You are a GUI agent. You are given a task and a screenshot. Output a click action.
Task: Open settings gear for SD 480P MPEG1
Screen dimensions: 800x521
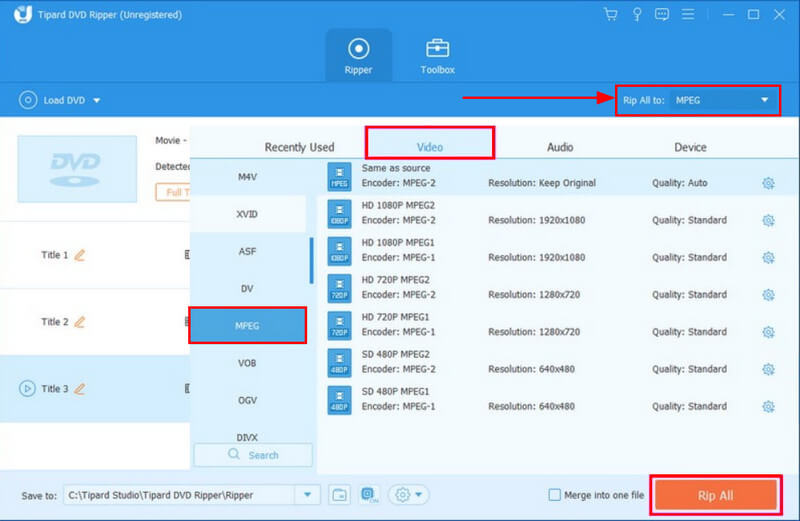[768, 407]
